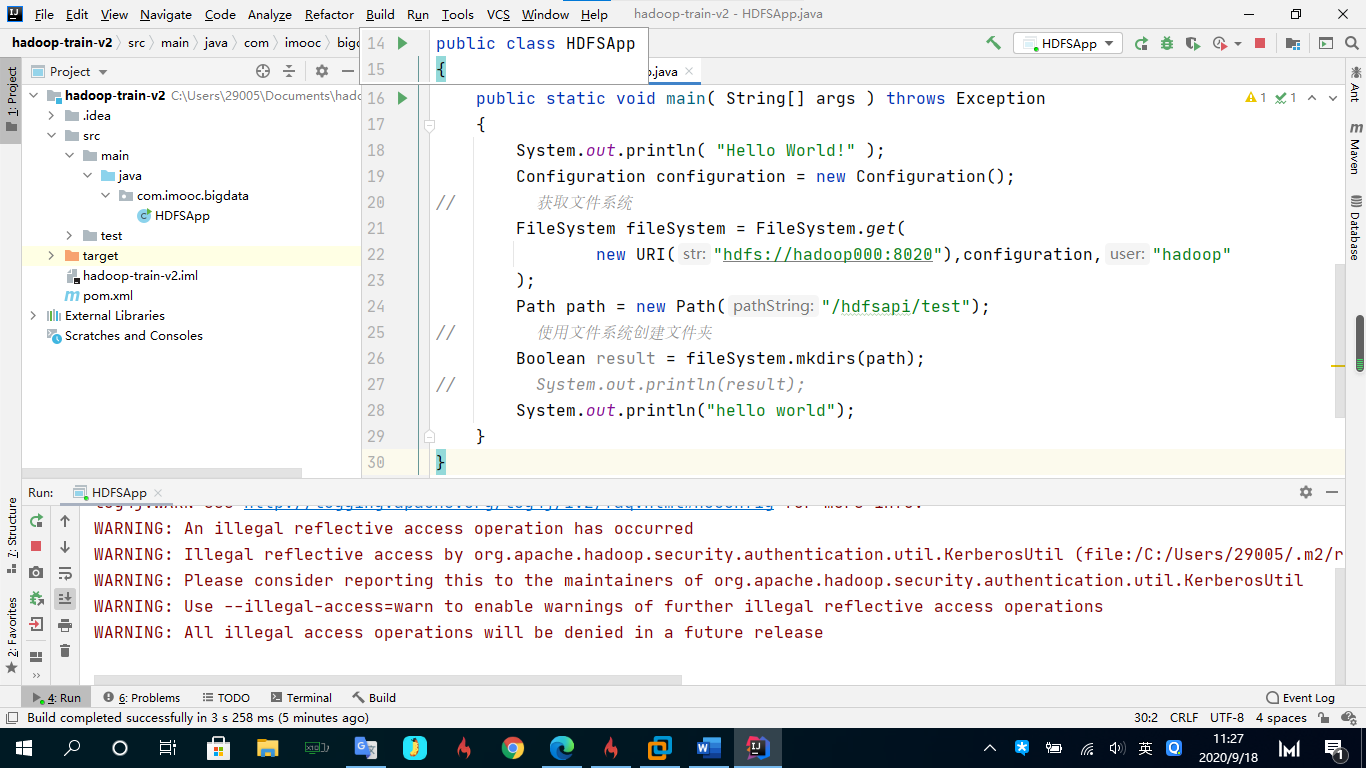Hide the Project tool window

point(347,71)
